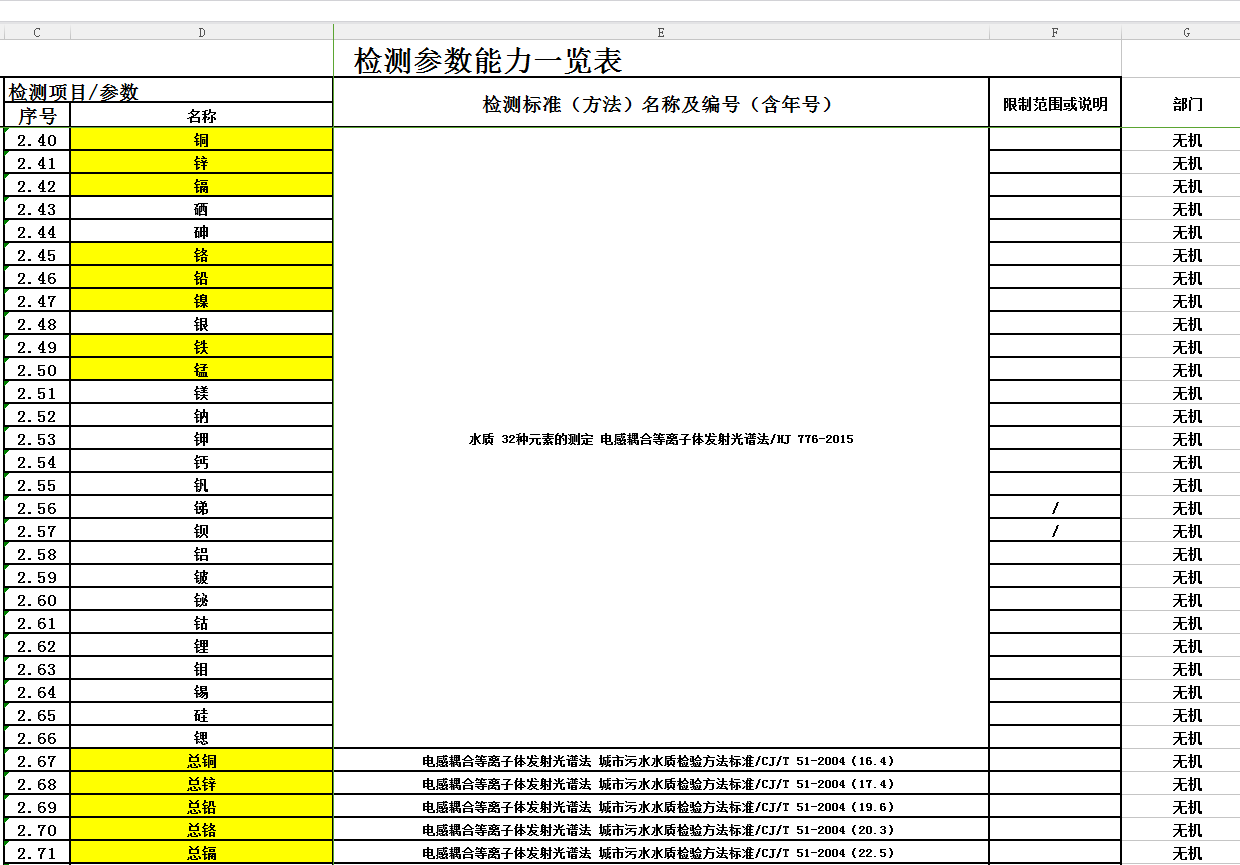
Task: Select the yellow 铅 cell in row 2.46
Action: click(x=202, y=277)
